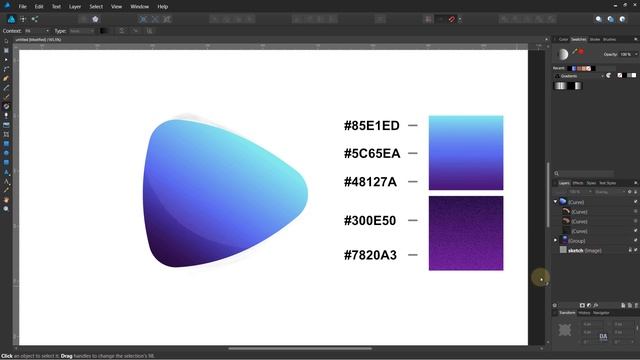Add new layer icon in Layers panel

623,305
